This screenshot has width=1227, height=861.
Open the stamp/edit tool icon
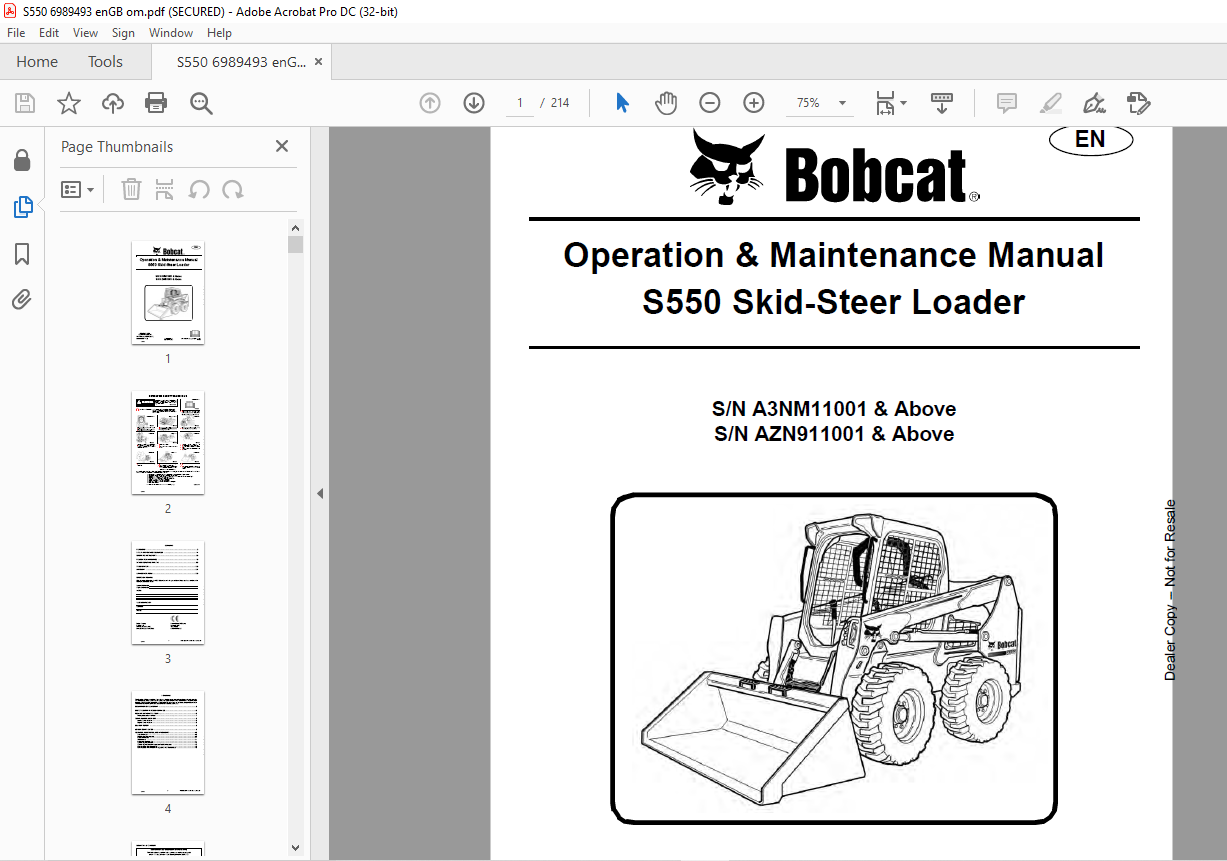[x=1138, y=103]
